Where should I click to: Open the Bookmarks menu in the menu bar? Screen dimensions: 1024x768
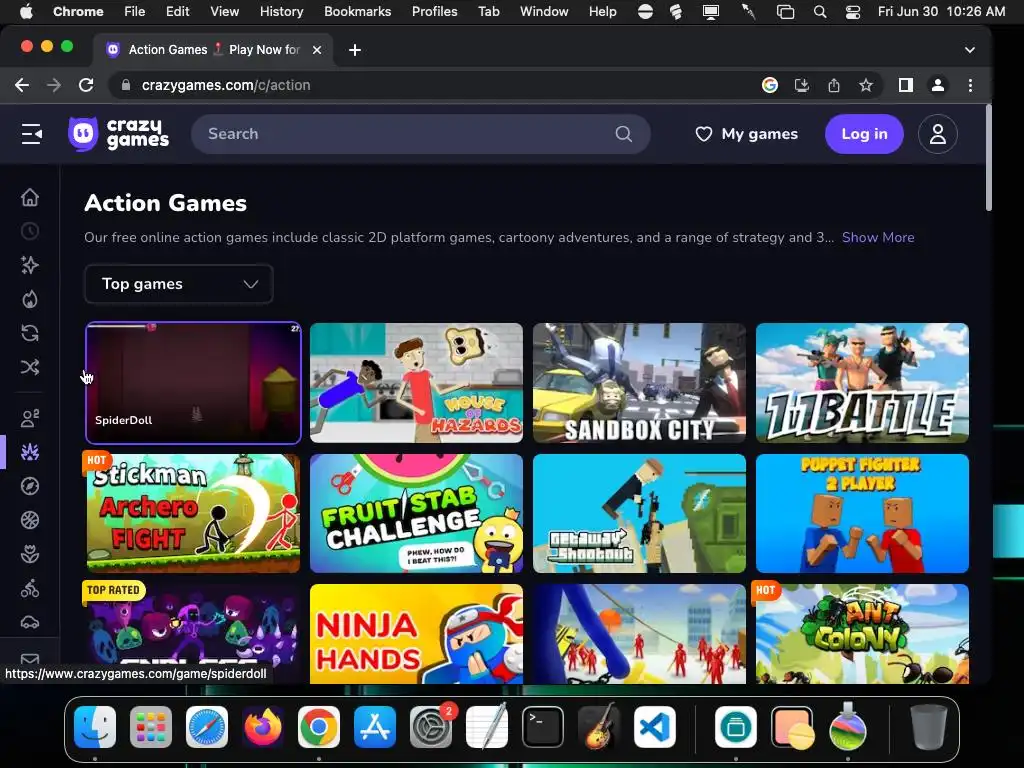[x=357, y=11]
